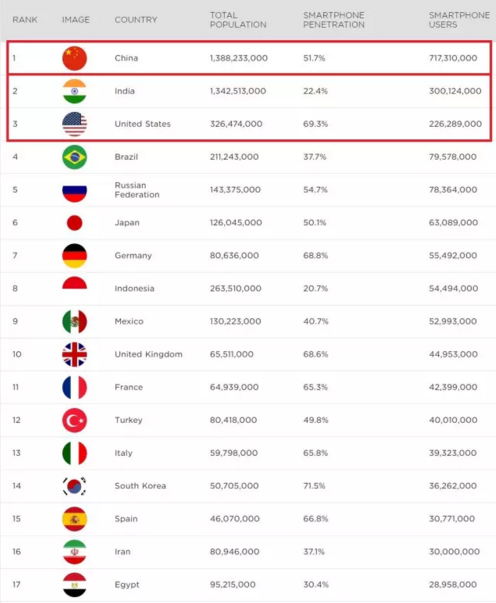
Task: Sort by SMARTPHONE USERS header
Action: tap(459, 20)
